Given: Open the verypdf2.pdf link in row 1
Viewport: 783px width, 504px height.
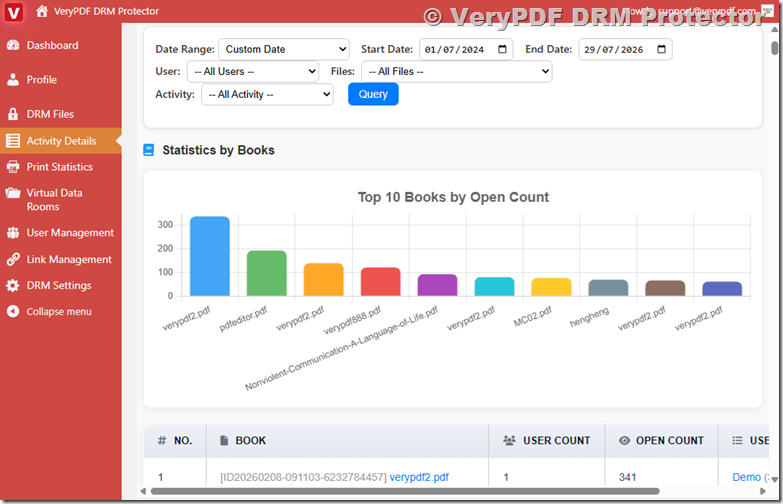Looking at the screenshot, I should coord(419,477).
